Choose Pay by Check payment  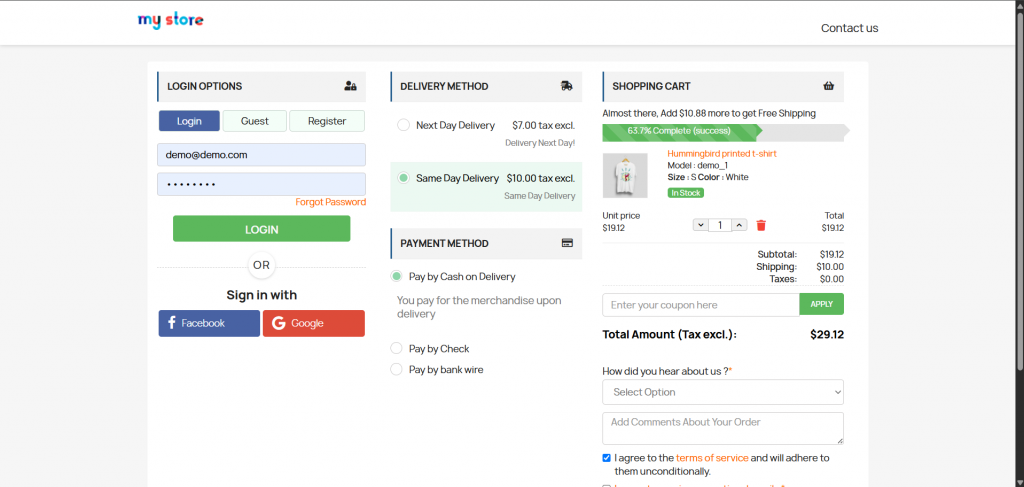coord(396,349)
